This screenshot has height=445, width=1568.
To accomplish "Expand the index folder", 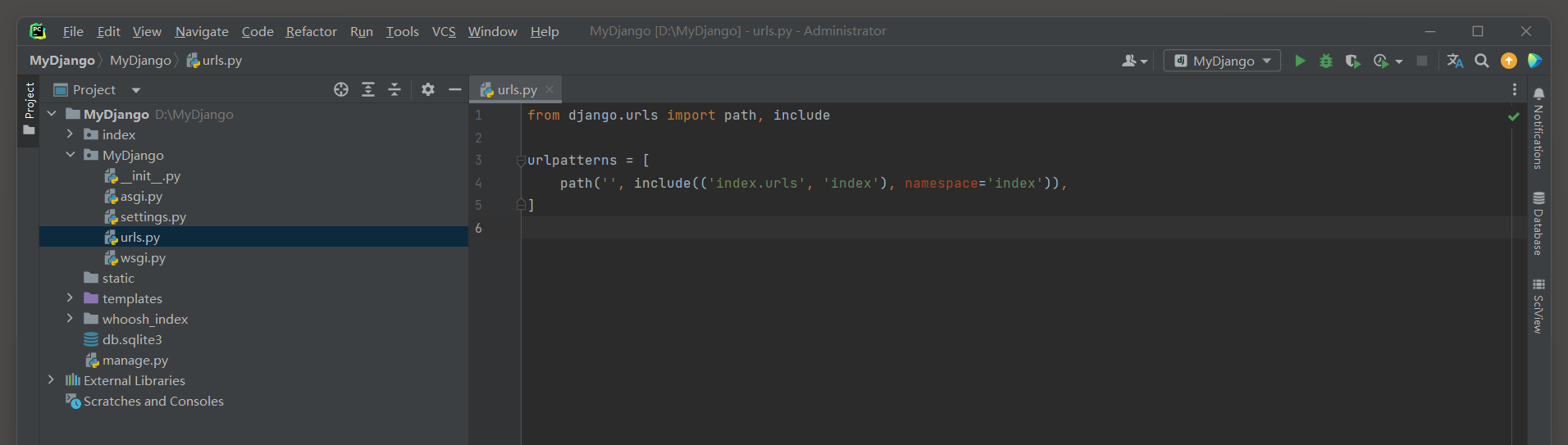I will (71, 134).
